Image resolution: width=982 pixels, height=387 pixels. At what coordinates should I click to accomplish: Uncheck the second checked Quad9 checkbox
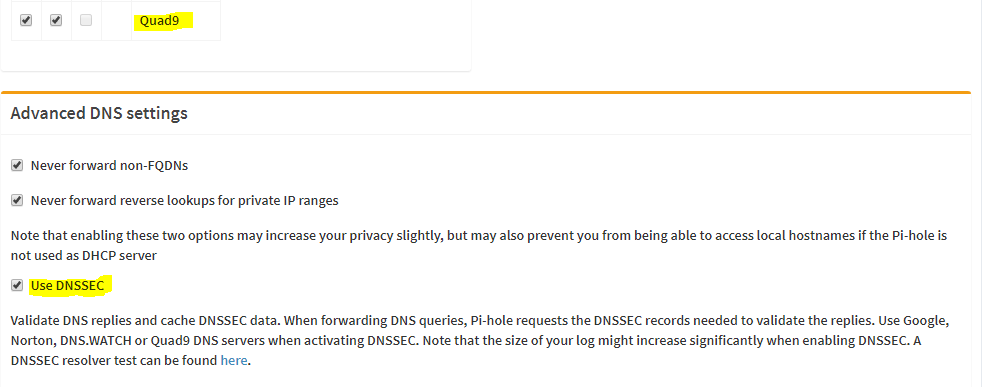pyautogui.click(x=56, y=20)
